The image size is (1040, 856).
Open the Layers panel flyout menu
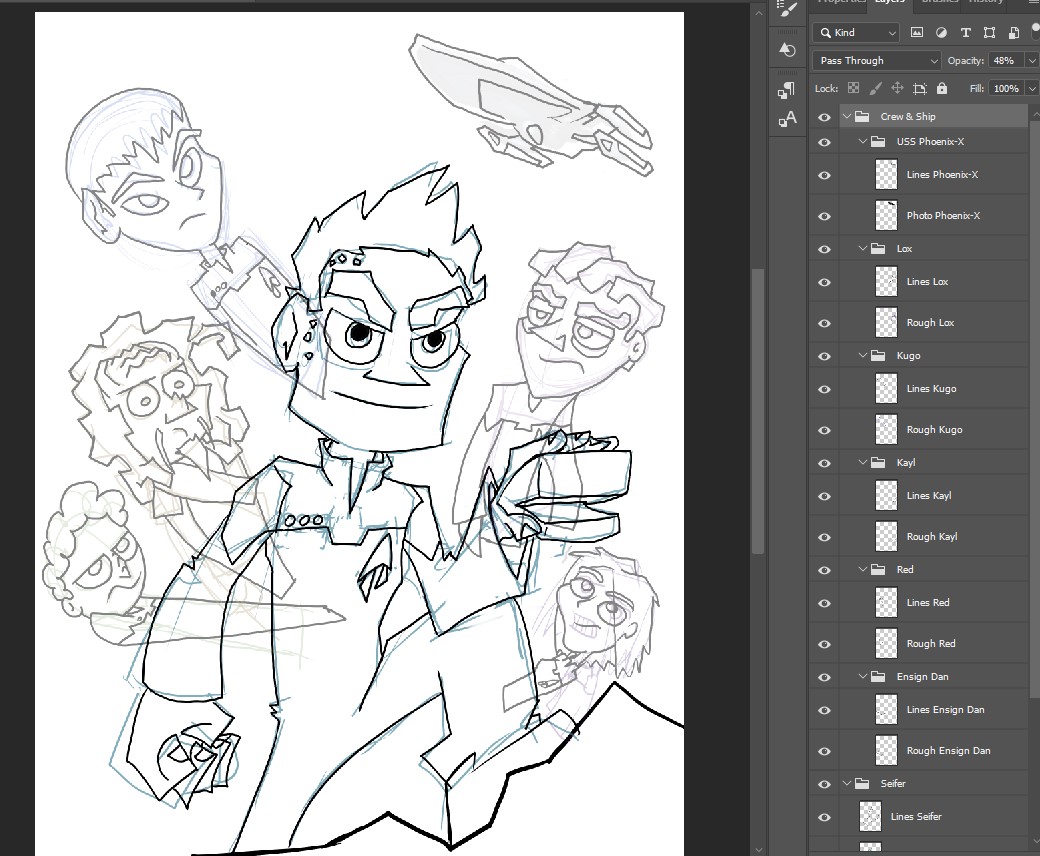pos(1033,2)
